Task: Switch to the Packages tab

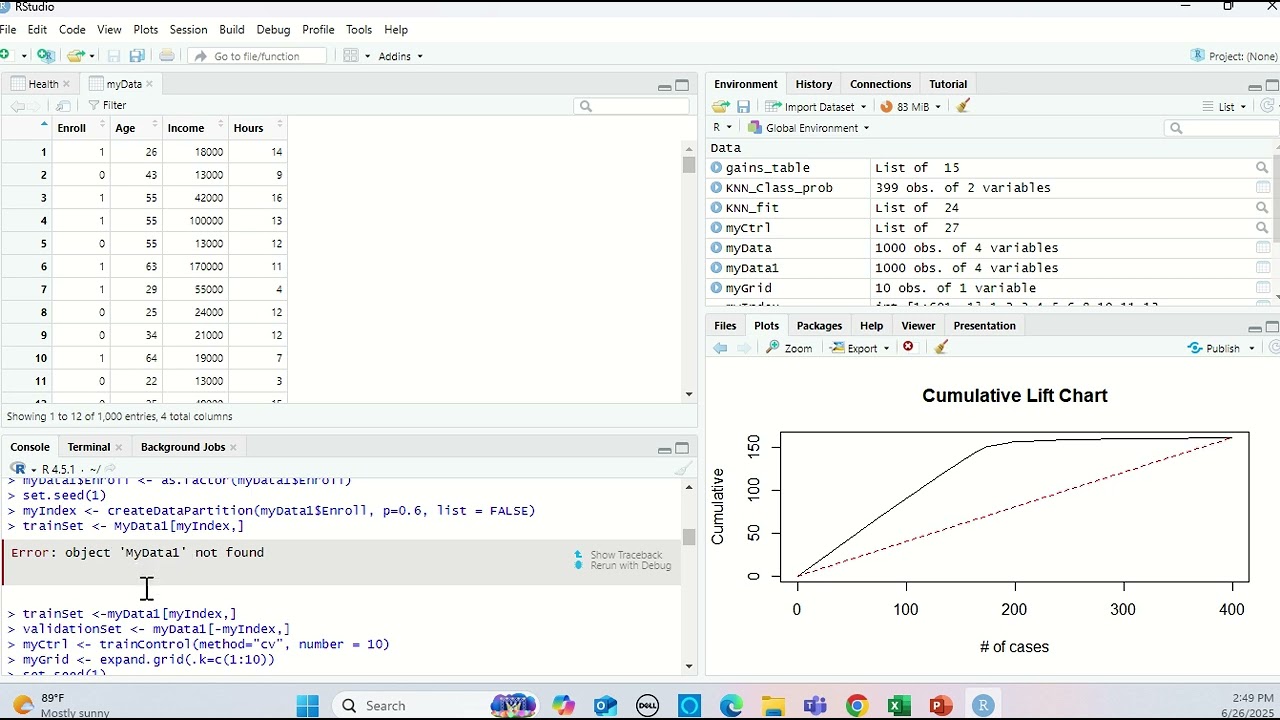Action: pyautogui.click(x=819, y=326)
